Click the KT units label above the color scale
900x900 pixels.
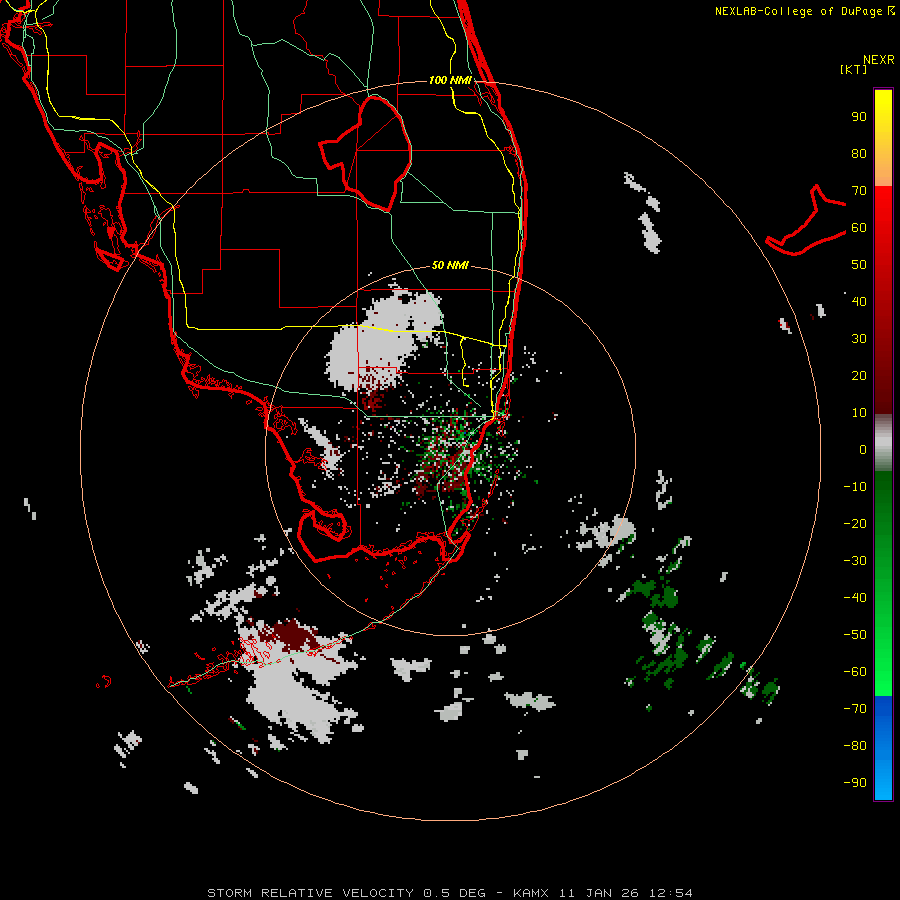coord(853,69)
